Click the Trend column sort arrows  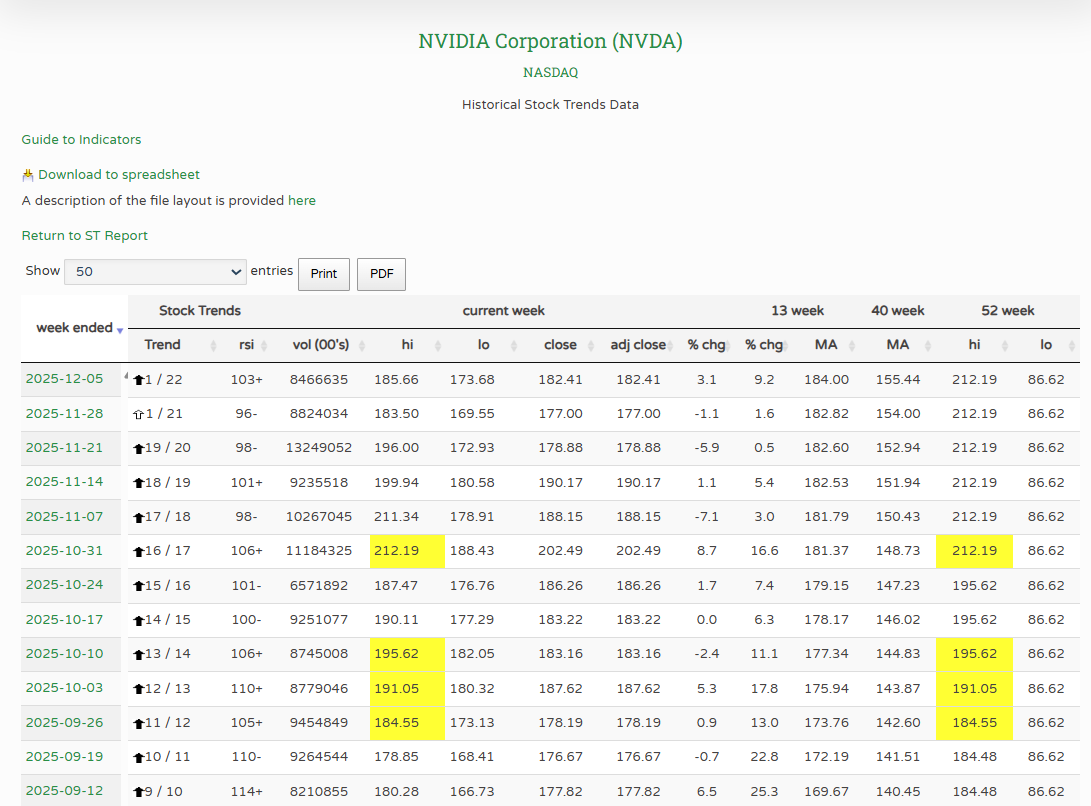pos(211,344)
